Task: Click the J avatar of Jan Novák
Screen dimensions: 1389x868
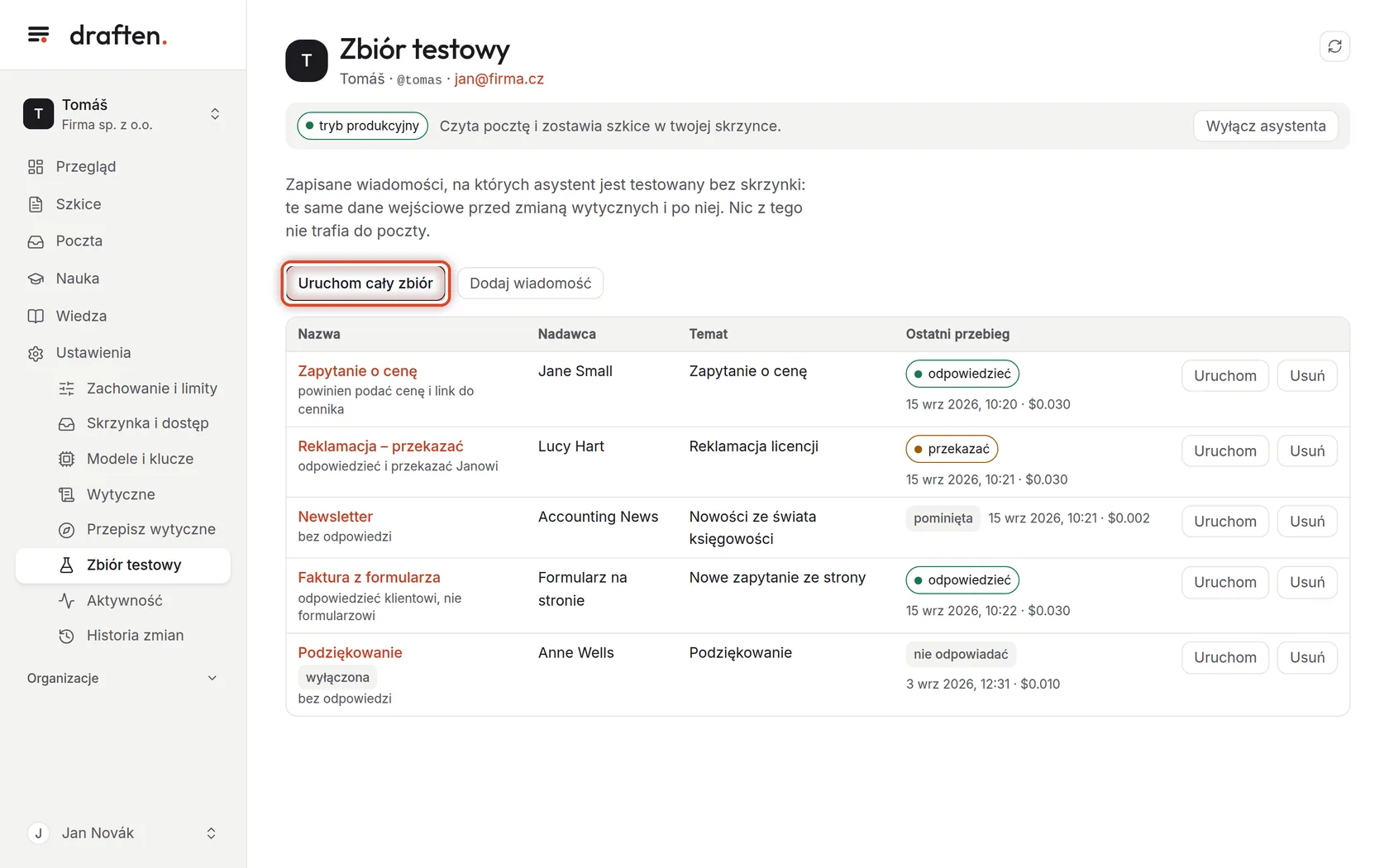Action: 38,833
